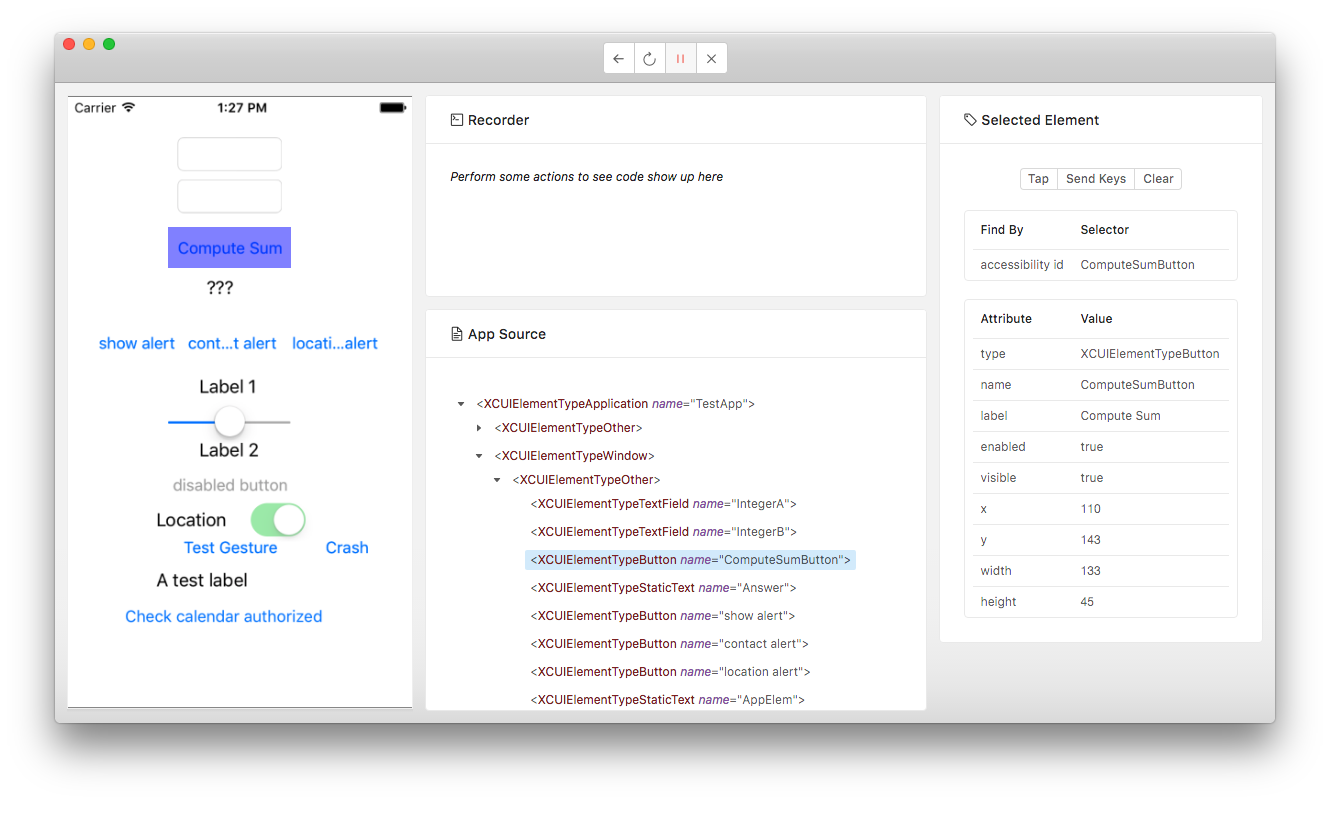Click Test Gesture in the app preview

click(230, 547)
